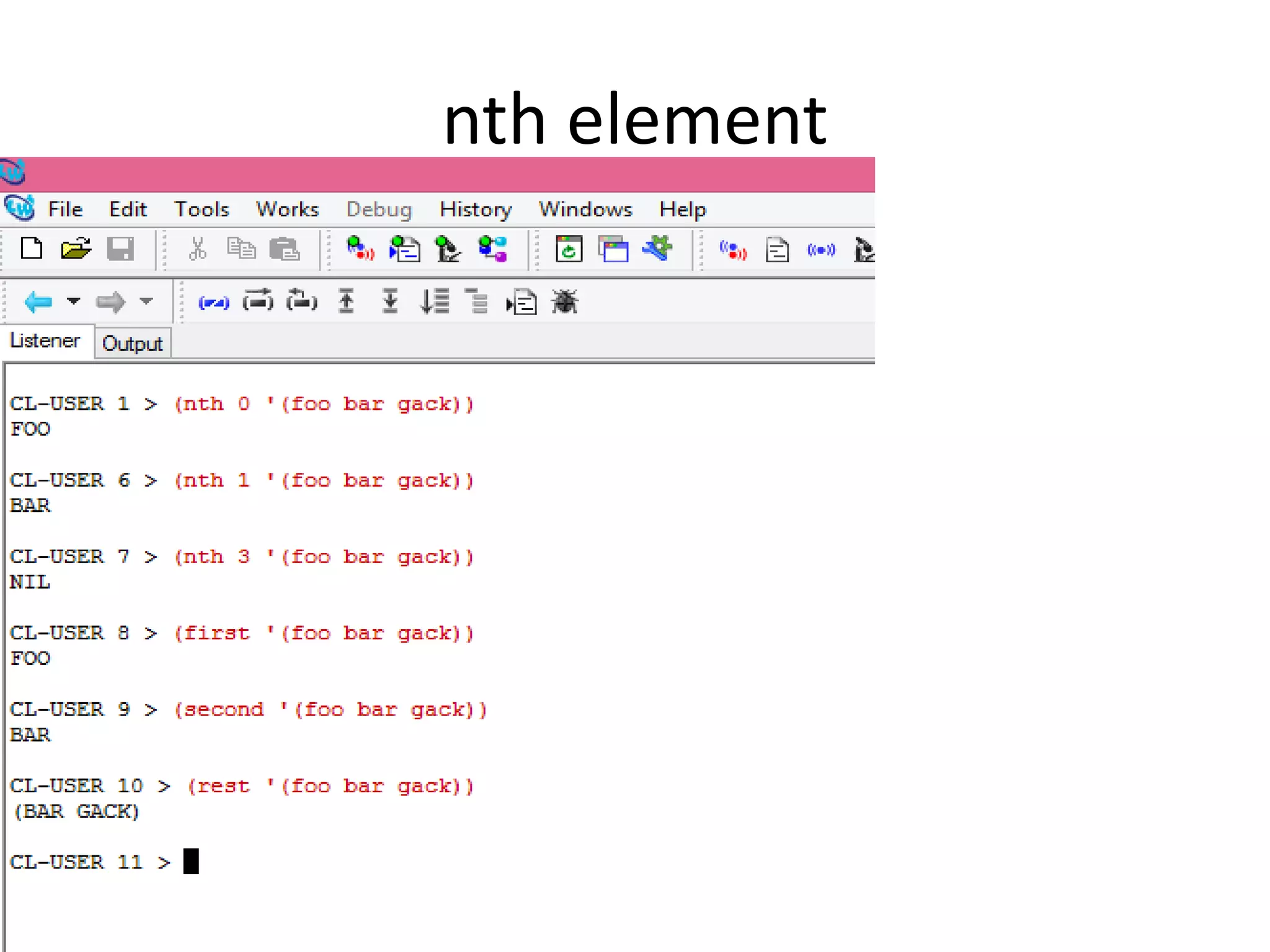Switch to the Output tab
The image size is (1270, 952).
(132, 343)
